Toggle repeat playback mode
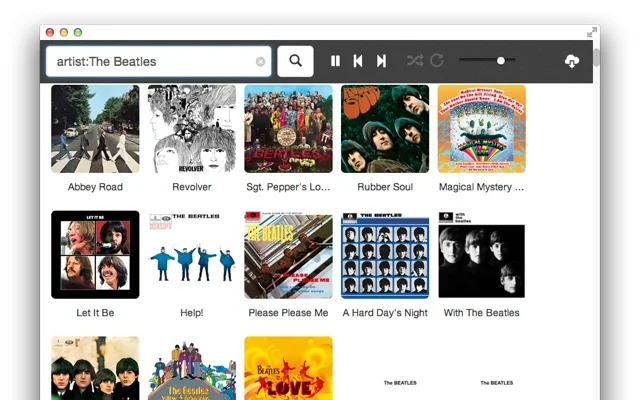Image resolution: width=640 pixels, height=400 pixels. [x=437, y=61]
